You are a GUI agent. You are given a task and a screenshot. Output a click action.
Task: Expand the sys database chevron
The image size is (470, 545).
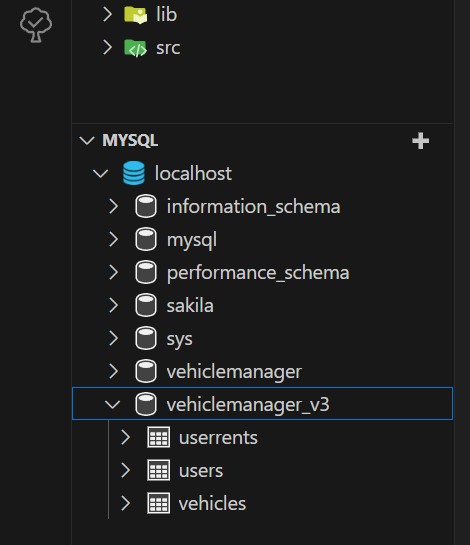[114, 338]
